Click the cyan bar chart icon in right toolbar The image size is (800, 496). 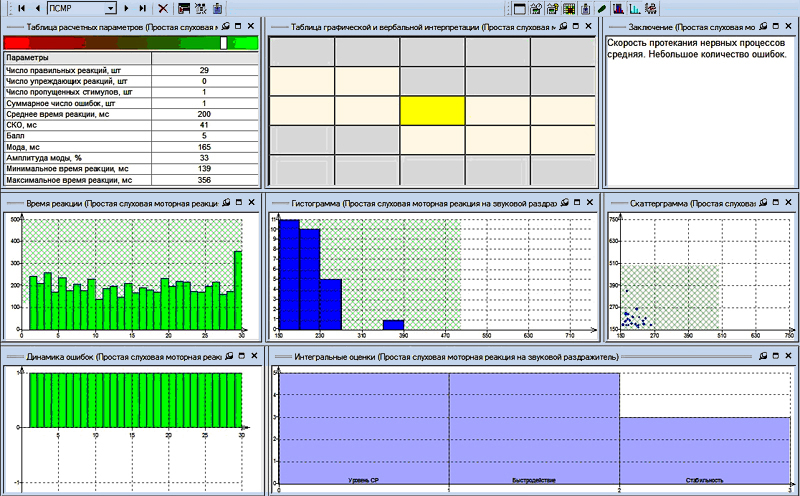(x=635, y=9)
